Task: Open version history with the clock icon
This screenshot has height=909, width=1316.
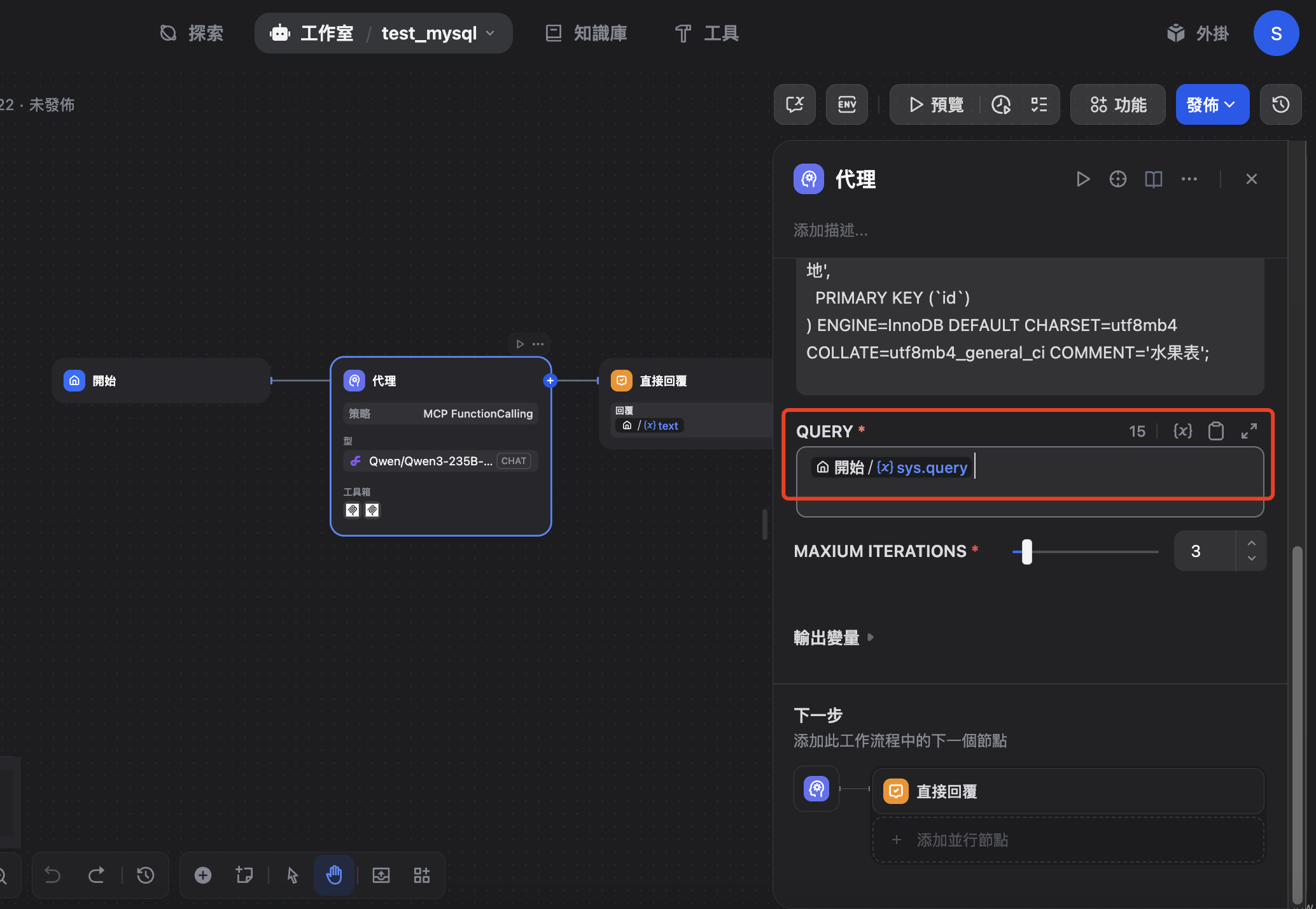Action: (x=1280, y=104)
